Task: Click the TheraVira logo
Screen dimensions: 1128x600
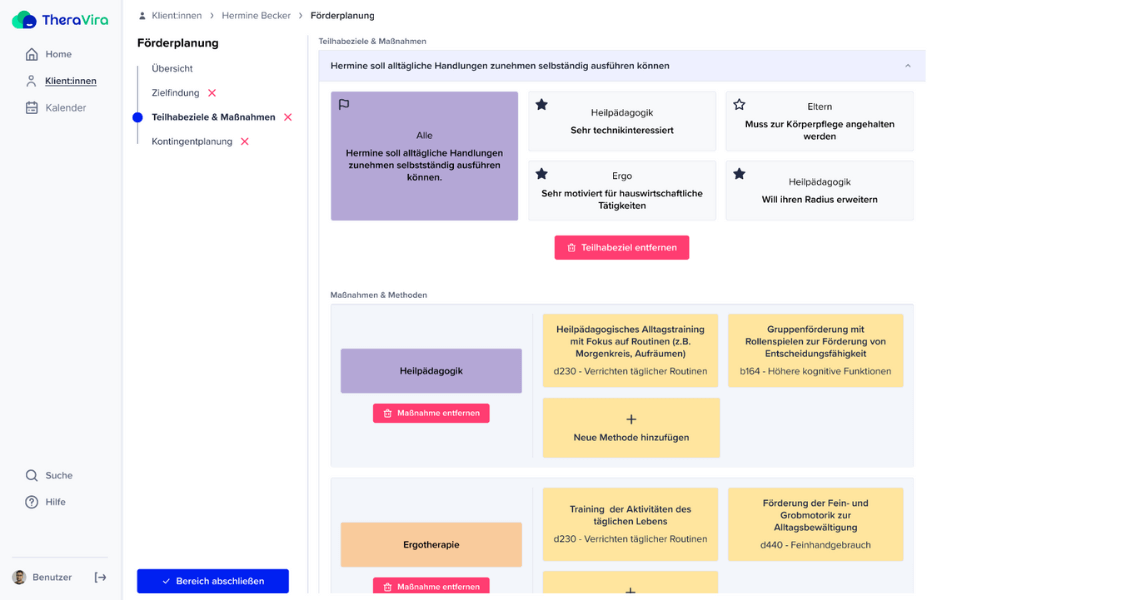Action: pyautogui.click(x=58, y=19)
